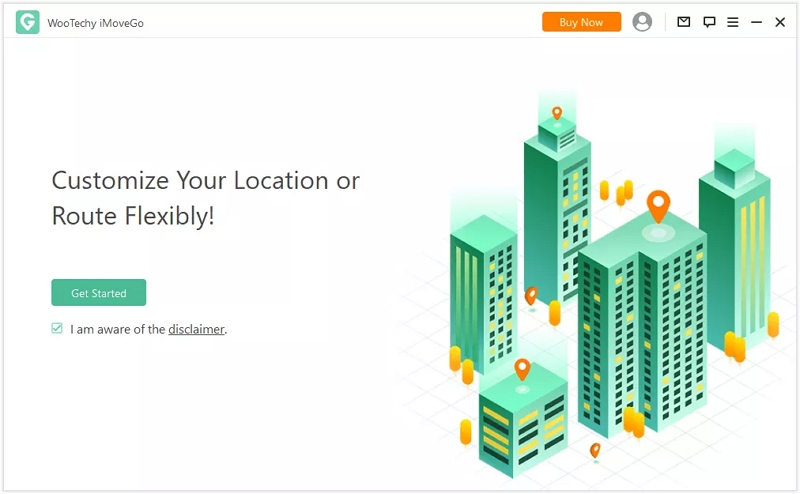800x494 pixels.
Task: Open the disclaimer link
Action: [x=196, y=329]
